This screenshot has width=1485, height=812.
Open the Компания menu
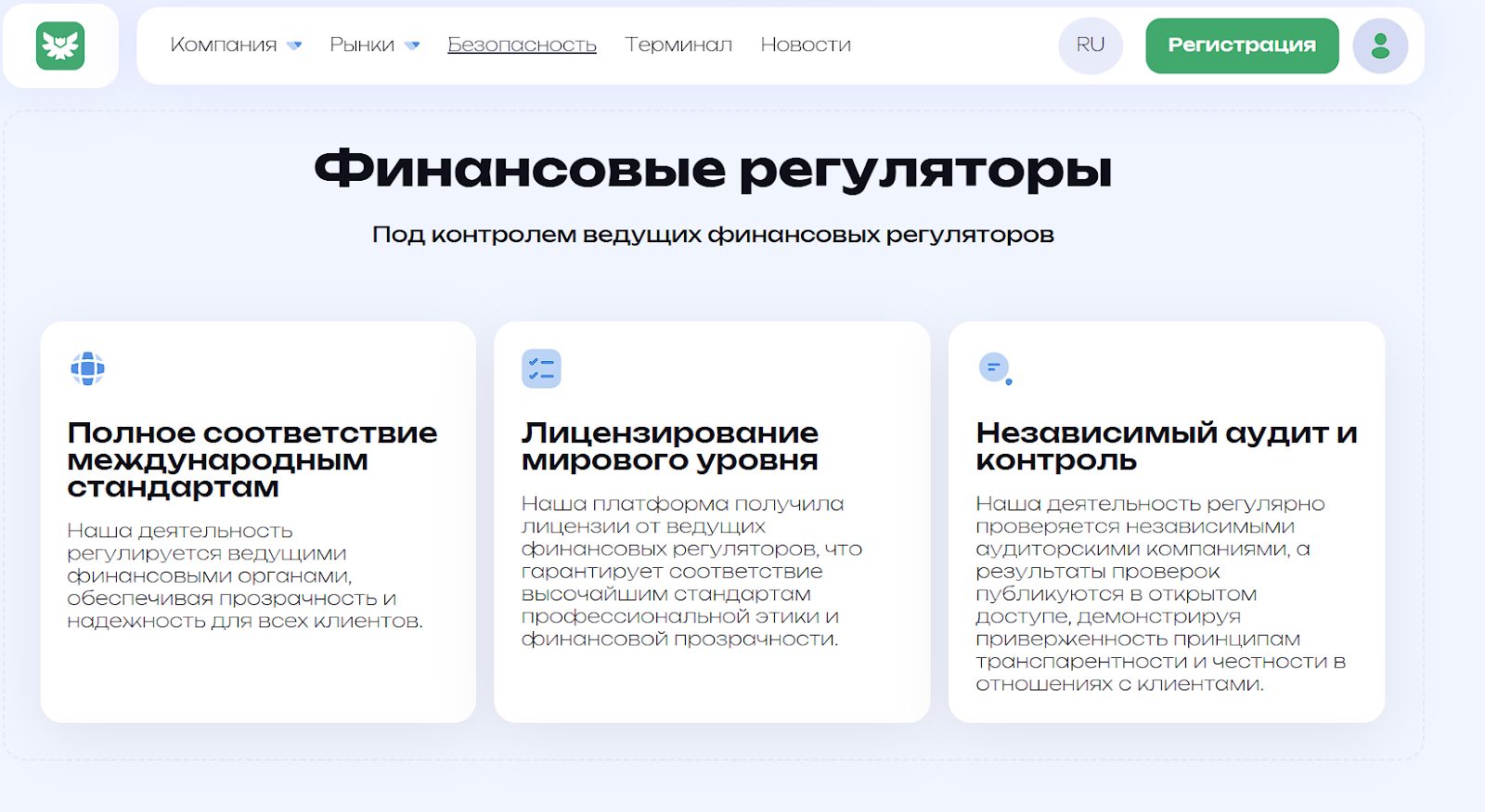[224, 45]
